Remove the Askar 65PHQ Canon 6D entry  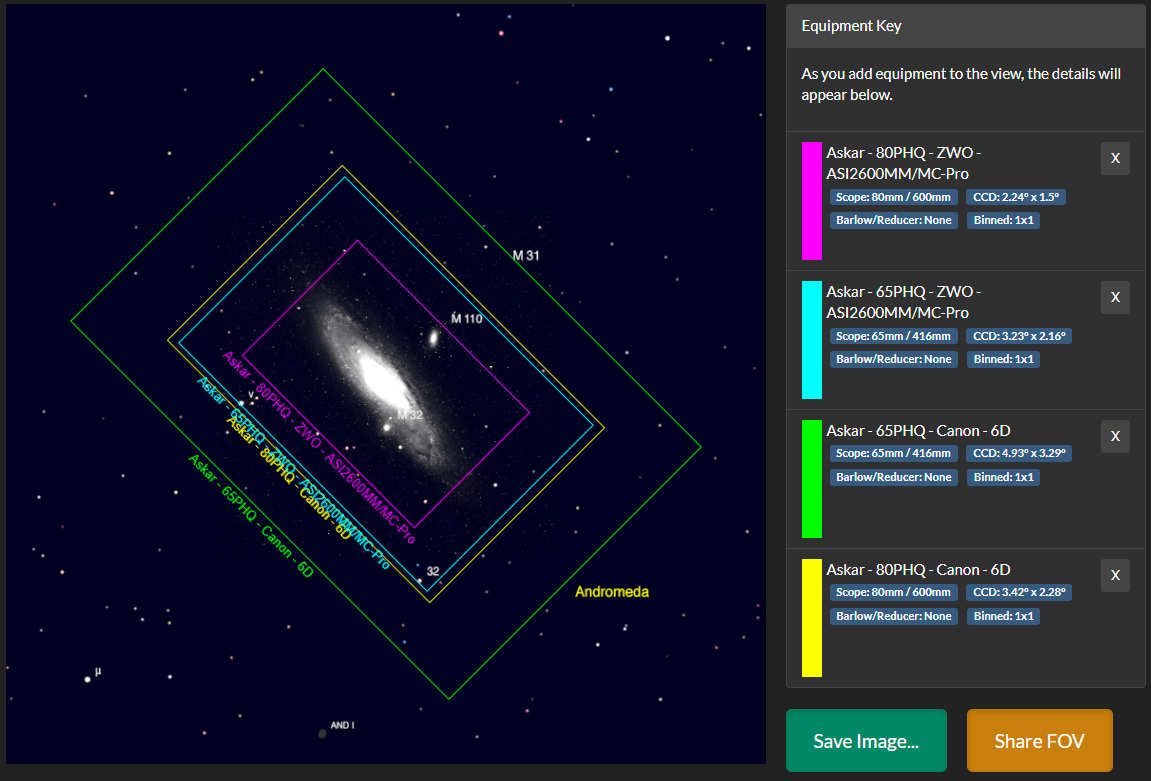click(x=1115, y=436)
